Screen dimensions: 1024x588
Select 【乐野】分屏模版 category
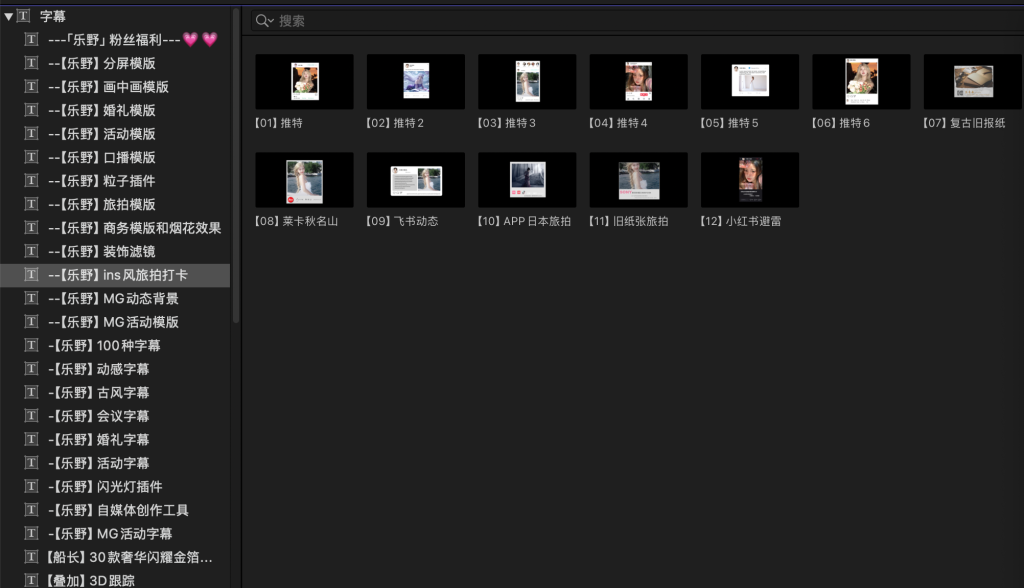point(115,63)
